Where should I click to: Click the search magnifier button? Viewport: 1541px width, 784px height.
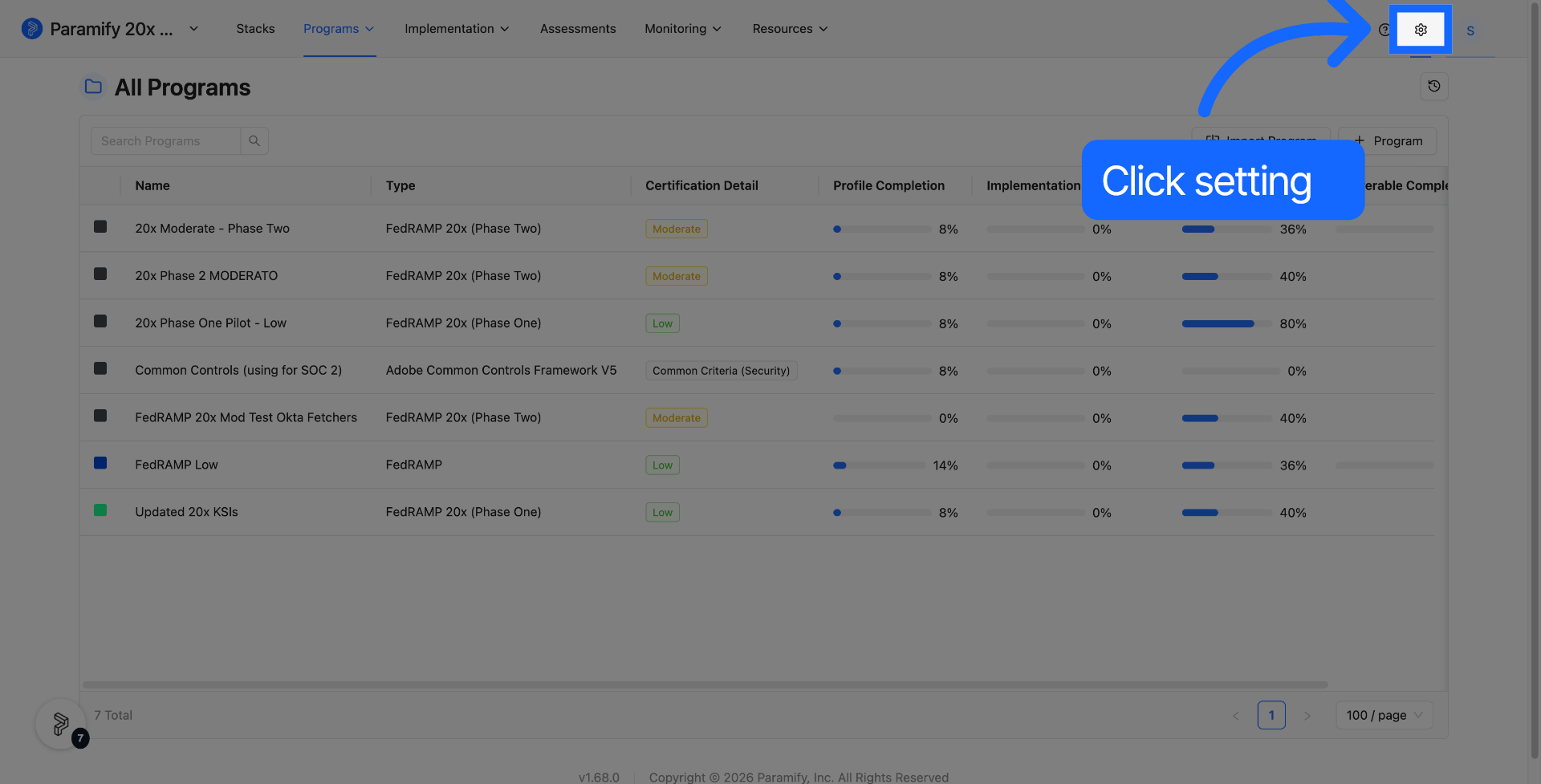click(x=254, y=140)
